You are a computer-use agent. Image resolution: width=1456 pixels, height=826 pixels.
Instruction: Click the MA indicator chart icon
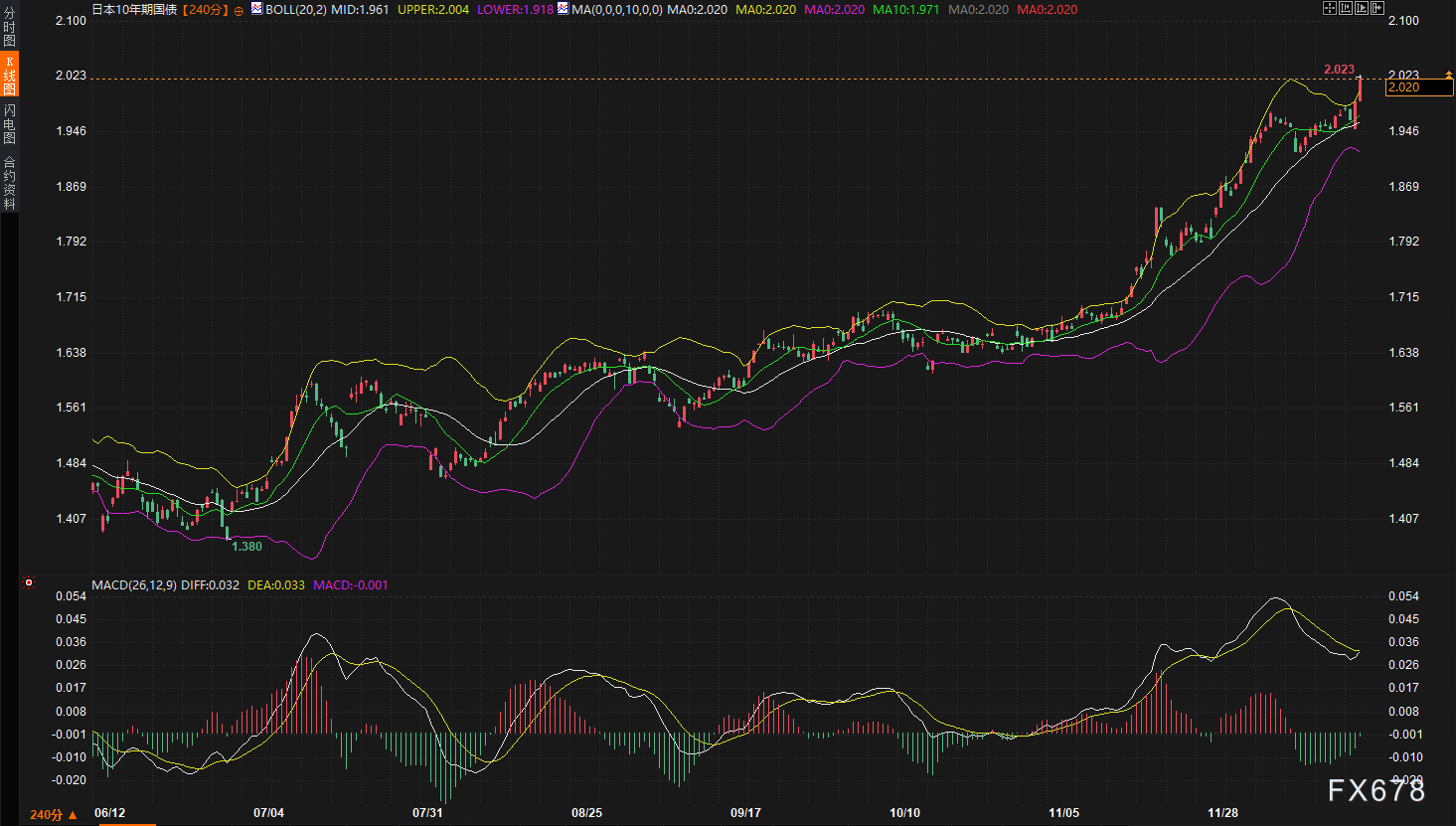click(x=563, y=9)
